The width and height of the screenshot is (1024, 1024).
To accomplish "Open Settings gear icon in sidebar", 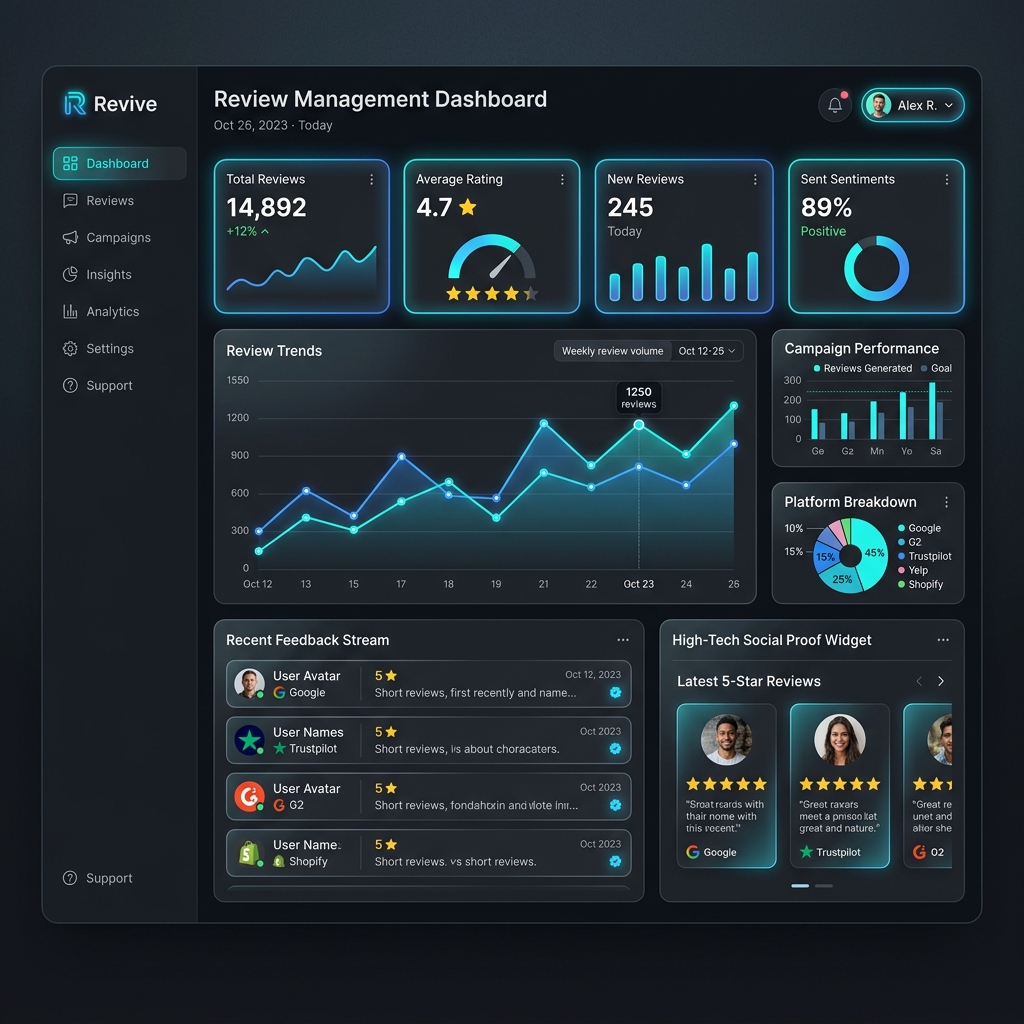I will [x=71, y=349].
